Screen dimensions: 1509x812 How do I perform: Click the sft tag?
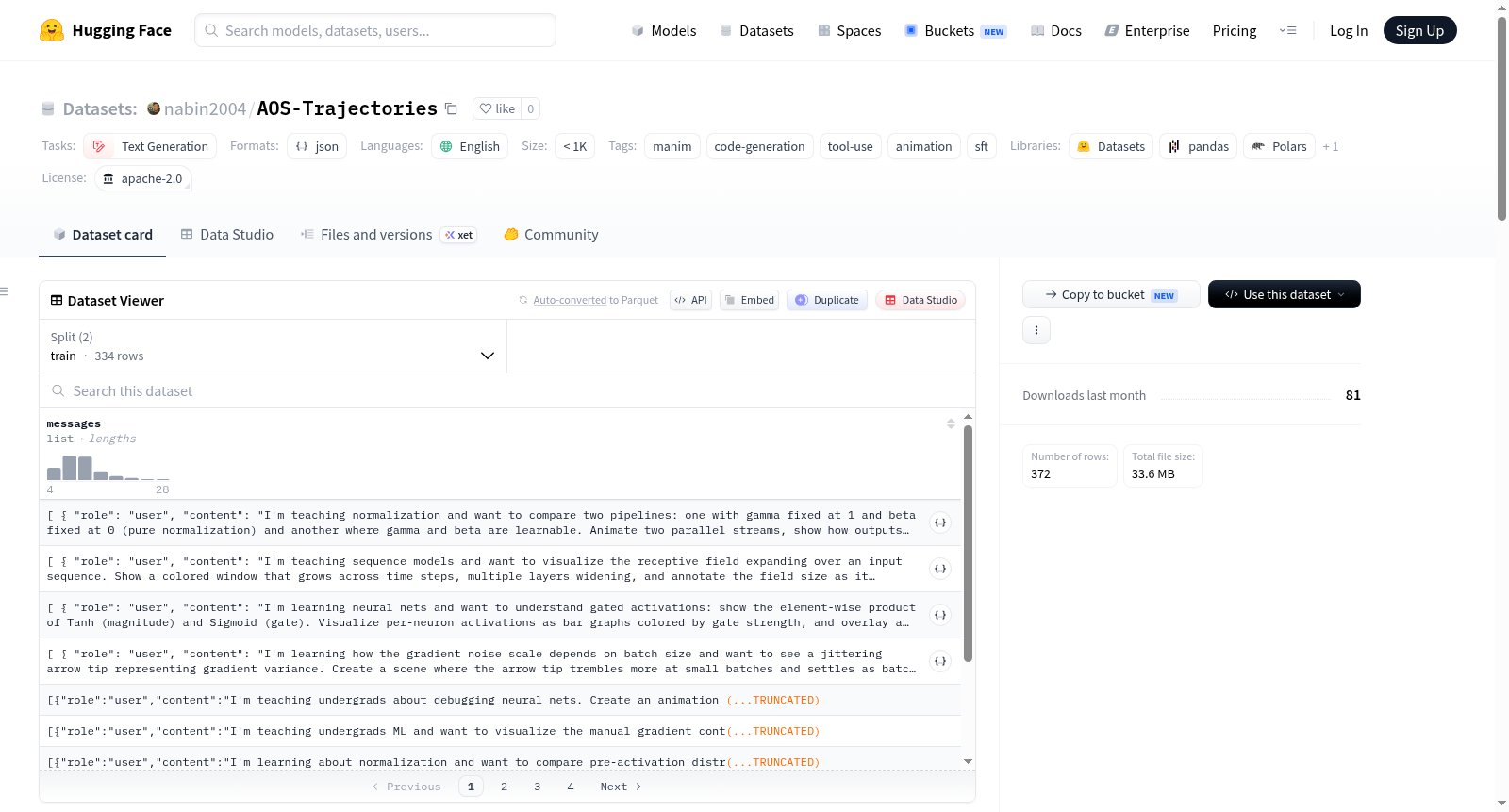[x=982, y=146]
